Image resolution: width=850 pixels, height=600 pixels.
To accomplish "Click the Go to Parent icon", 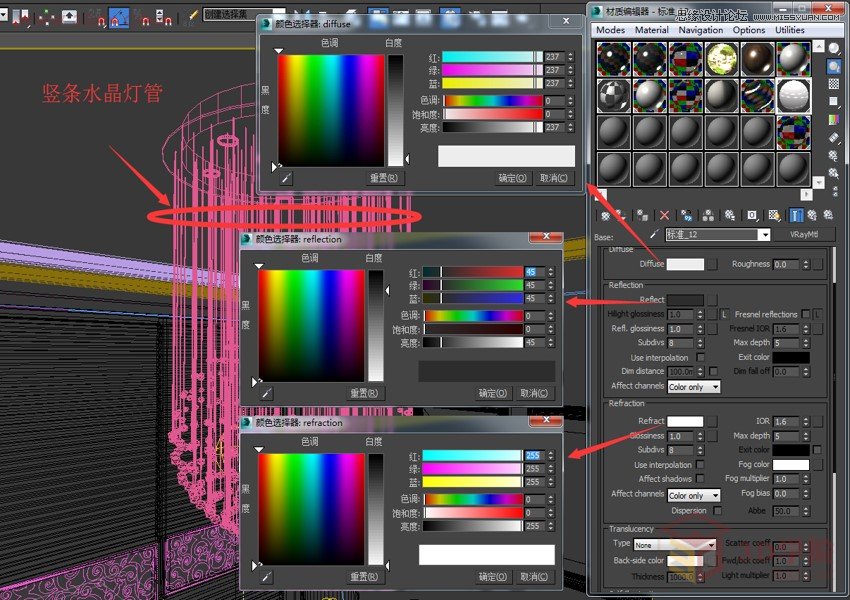I will (813, 215).
